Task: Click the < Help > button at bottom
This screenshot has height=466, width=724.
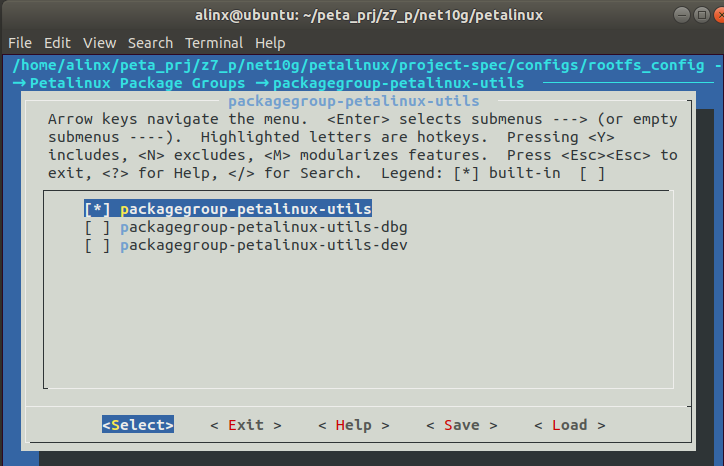Action: click(354, 425)
